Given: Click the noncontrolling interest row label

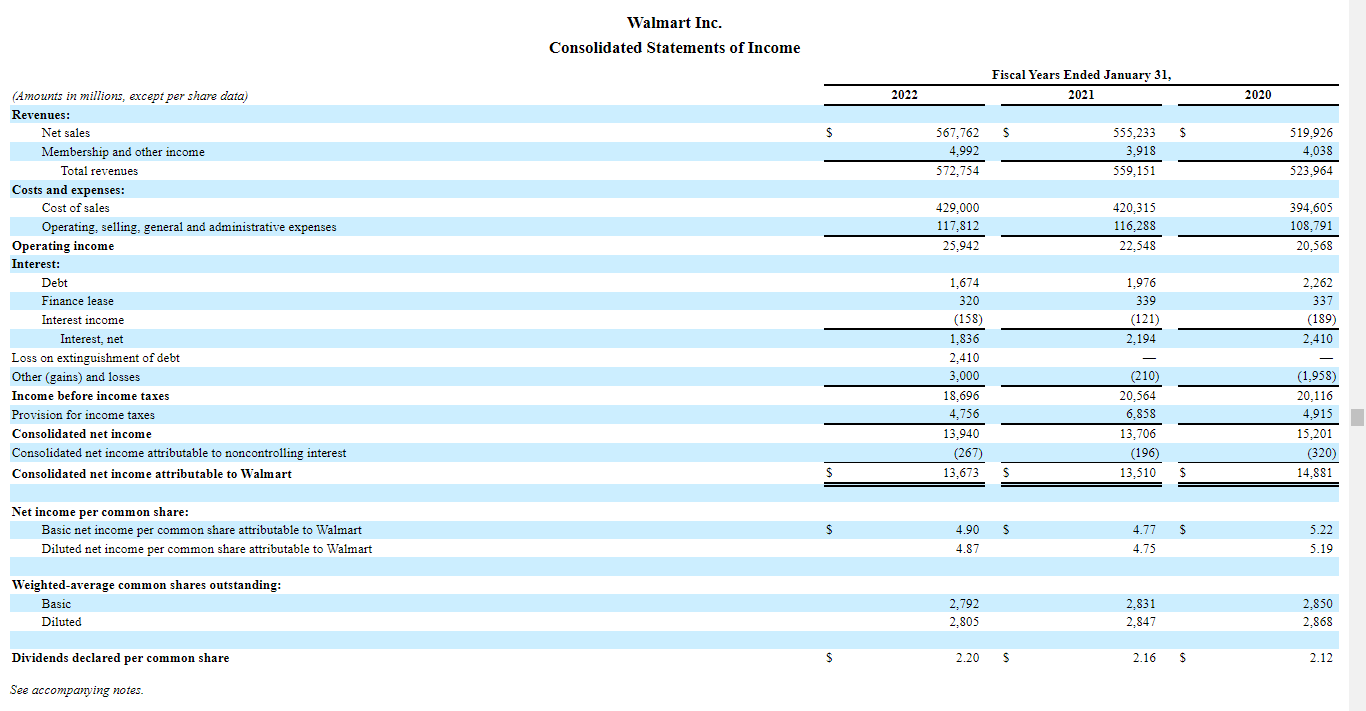Looking at the screenshot, I should point(179,453).
